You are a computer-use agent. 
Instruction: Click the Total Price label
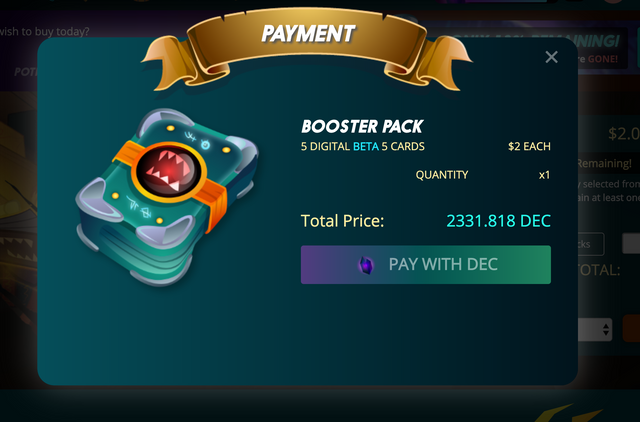tap(342, 221)
